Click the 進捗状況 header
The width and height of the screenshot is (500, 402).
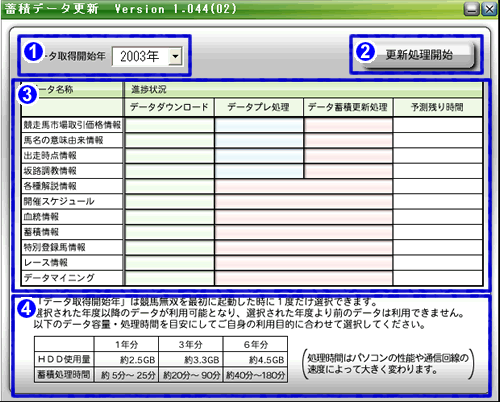pyautogui.click(x=303, y=89)
